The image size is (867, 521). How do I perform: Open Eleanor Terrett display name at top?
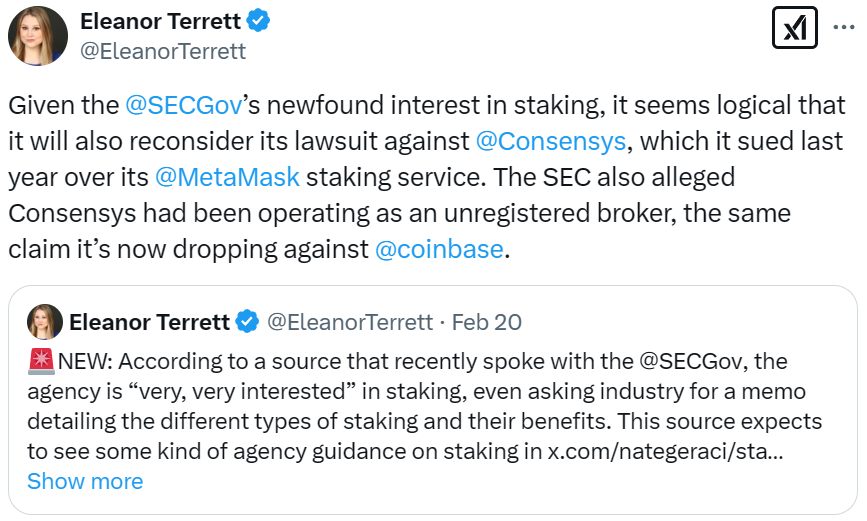pos(158,21)
